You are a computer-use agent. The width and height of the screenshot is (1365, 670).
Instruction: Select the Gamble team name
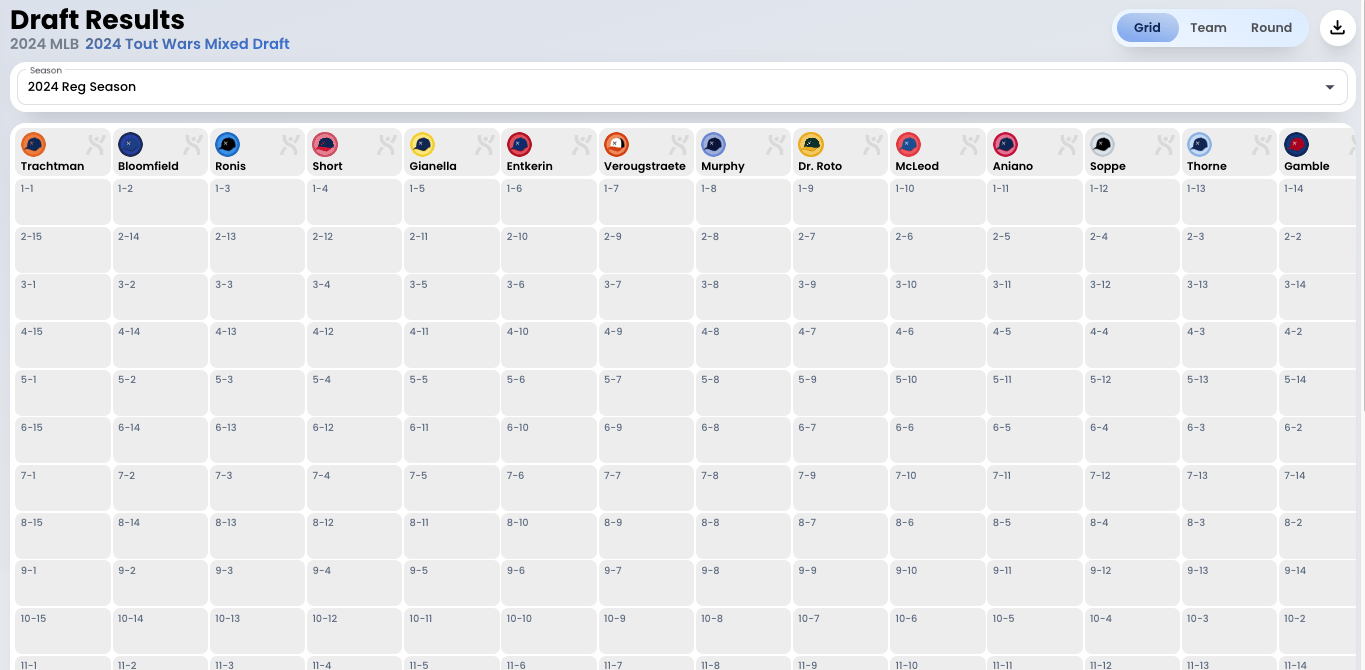tap(1307, 166)
